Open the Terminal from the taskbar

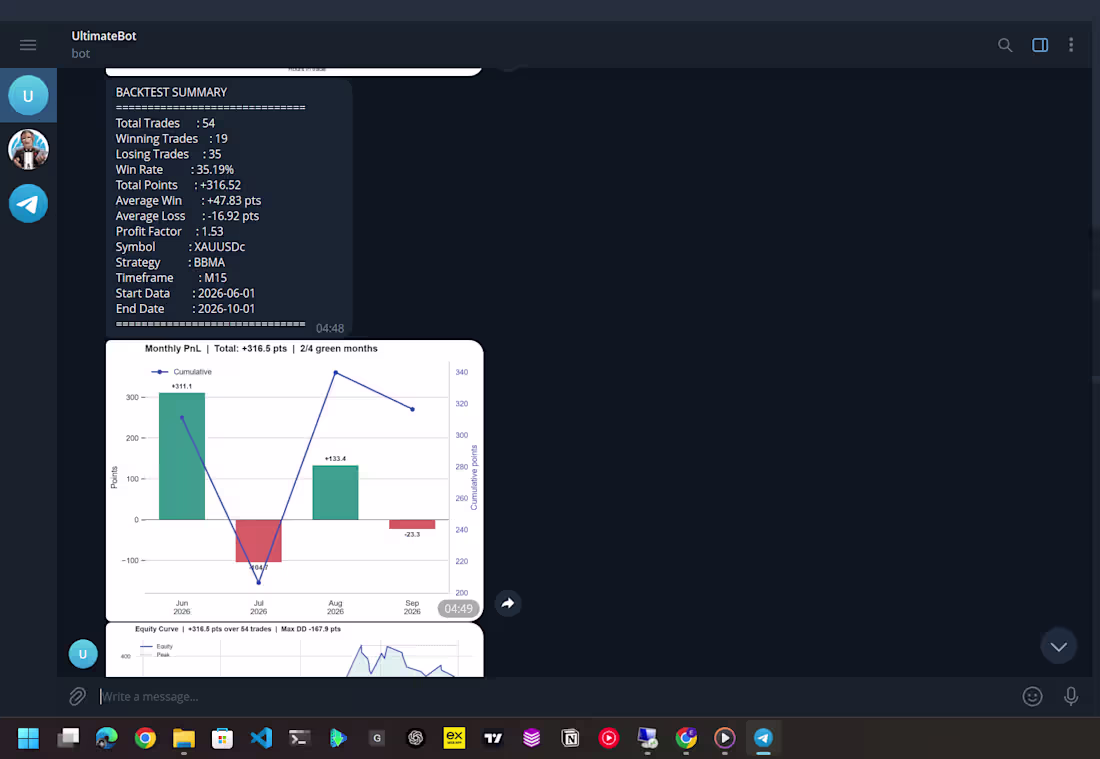[300, 738]
